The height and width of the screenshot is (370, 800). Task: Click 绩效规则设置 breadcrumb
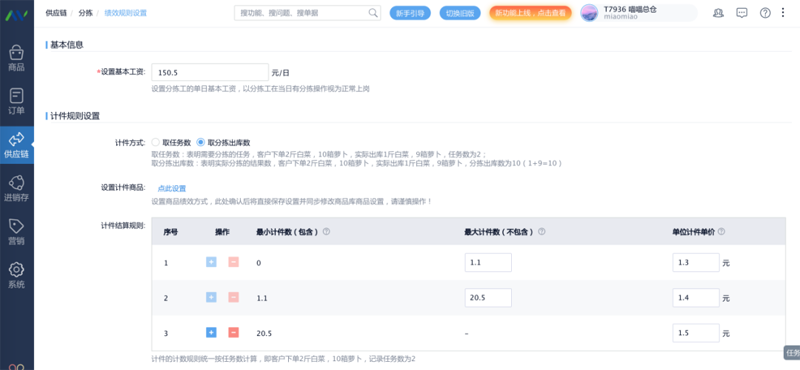126,13
